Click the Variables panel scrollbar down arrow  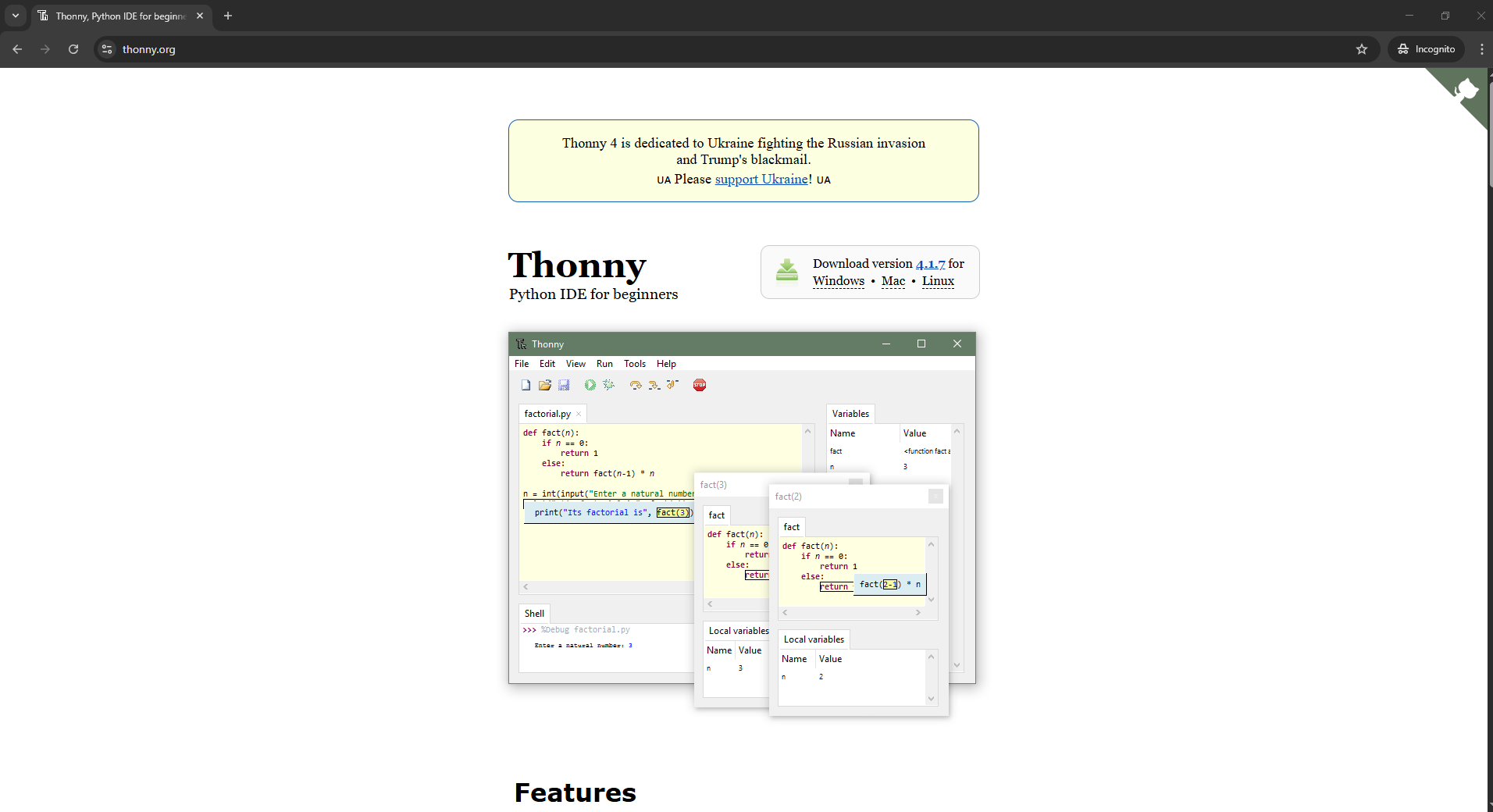tap(957, 665)
